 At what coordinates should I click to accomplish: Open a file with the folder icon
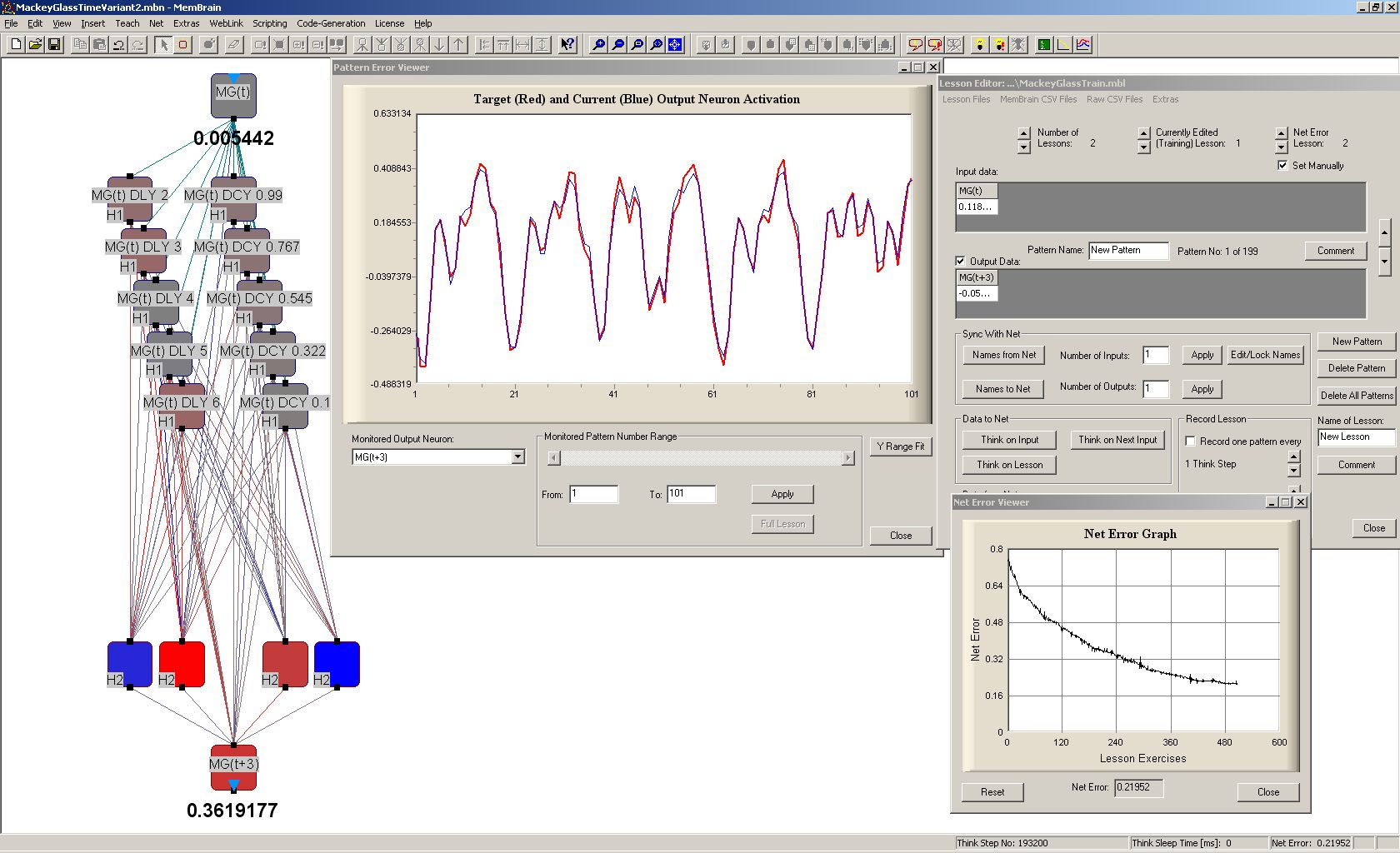pyautogui.click(x=35, y=45)
